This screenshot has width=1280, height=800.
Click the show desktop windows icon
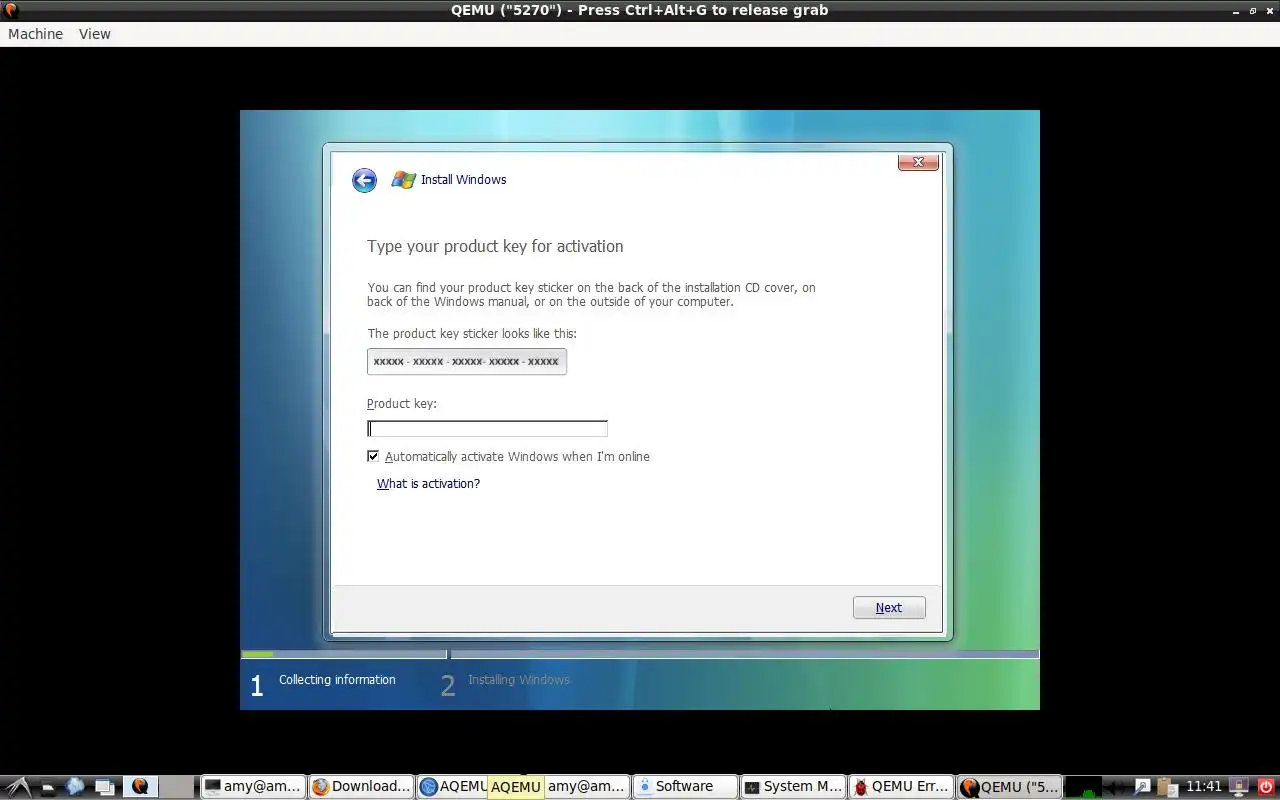[104, 787]
